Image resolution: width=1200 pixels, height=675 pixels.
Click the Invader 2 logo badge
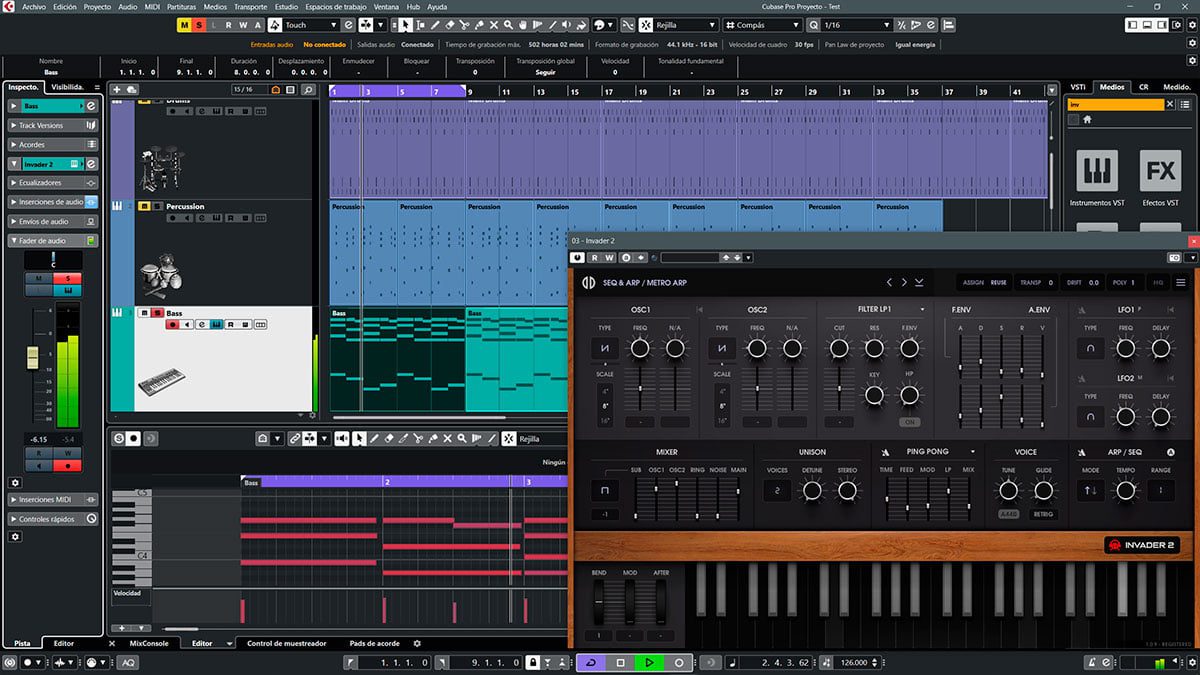click(x=1141, y=545)
